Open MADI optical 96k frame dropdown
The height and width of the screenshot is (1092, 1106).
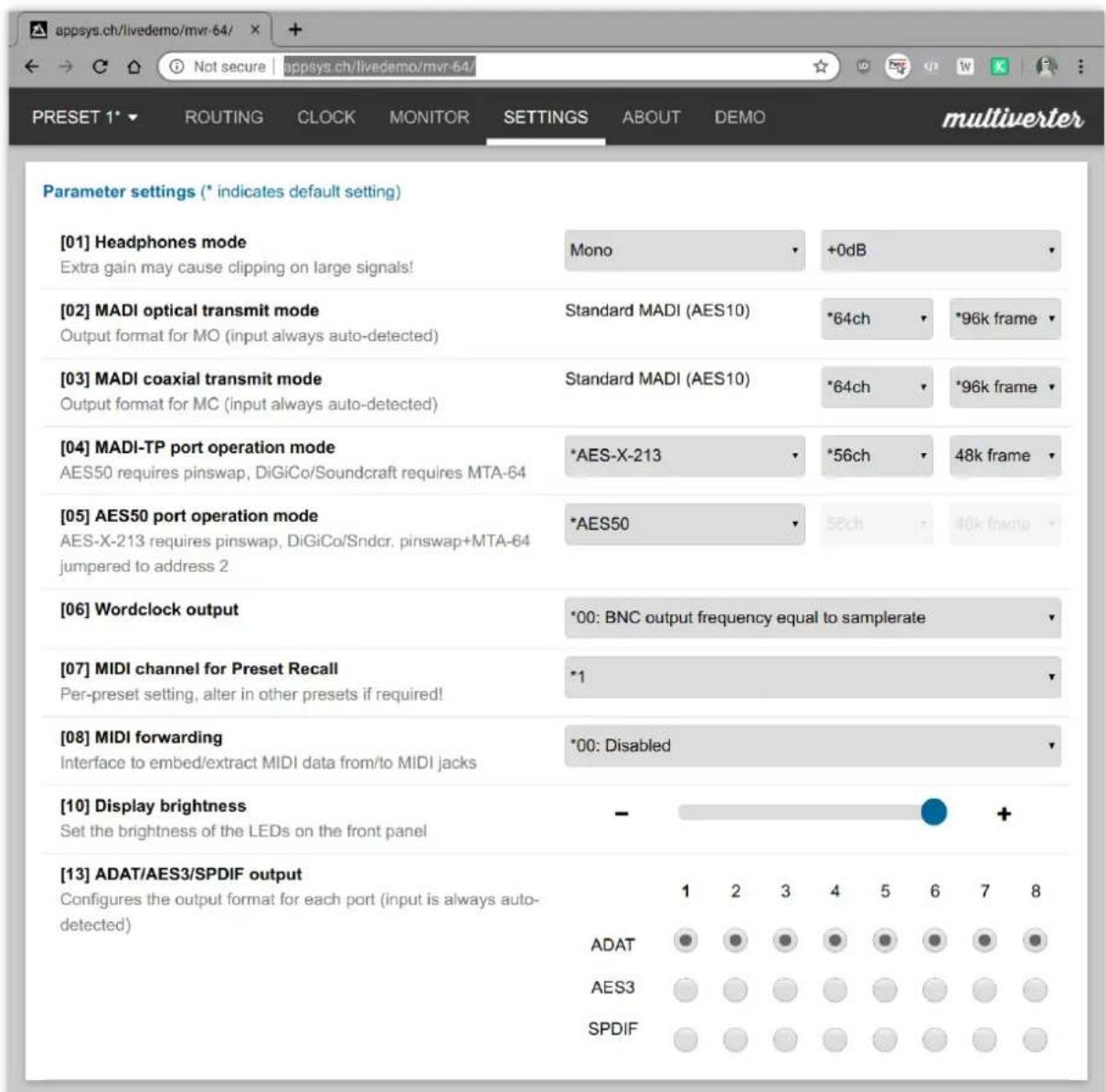[1005, 319]
